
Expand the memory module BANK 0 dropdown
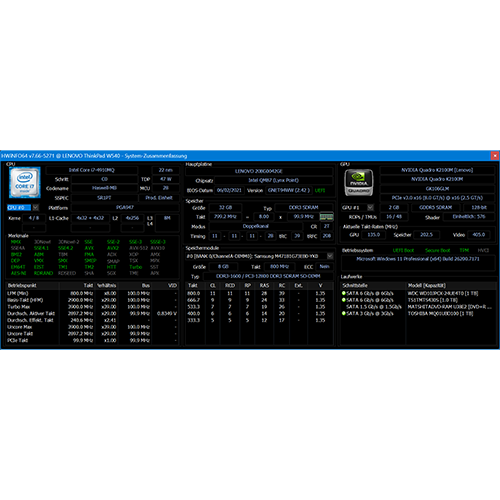pyautogui.click(x=330, y=256)
